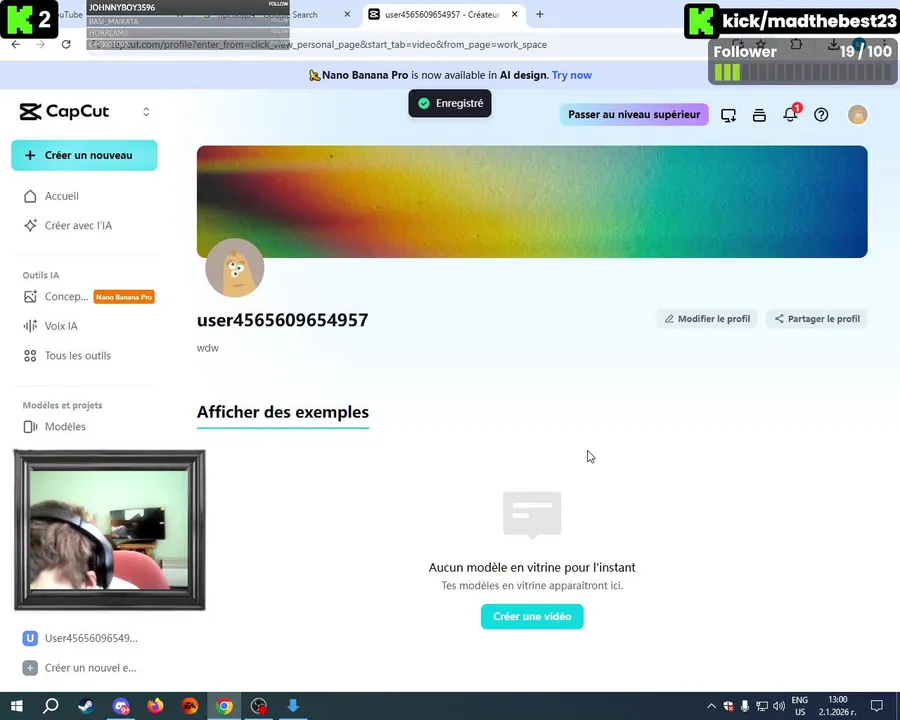900x720 pixels.
Task: Open Tous les outils
Action: click(x=77, y=355)
